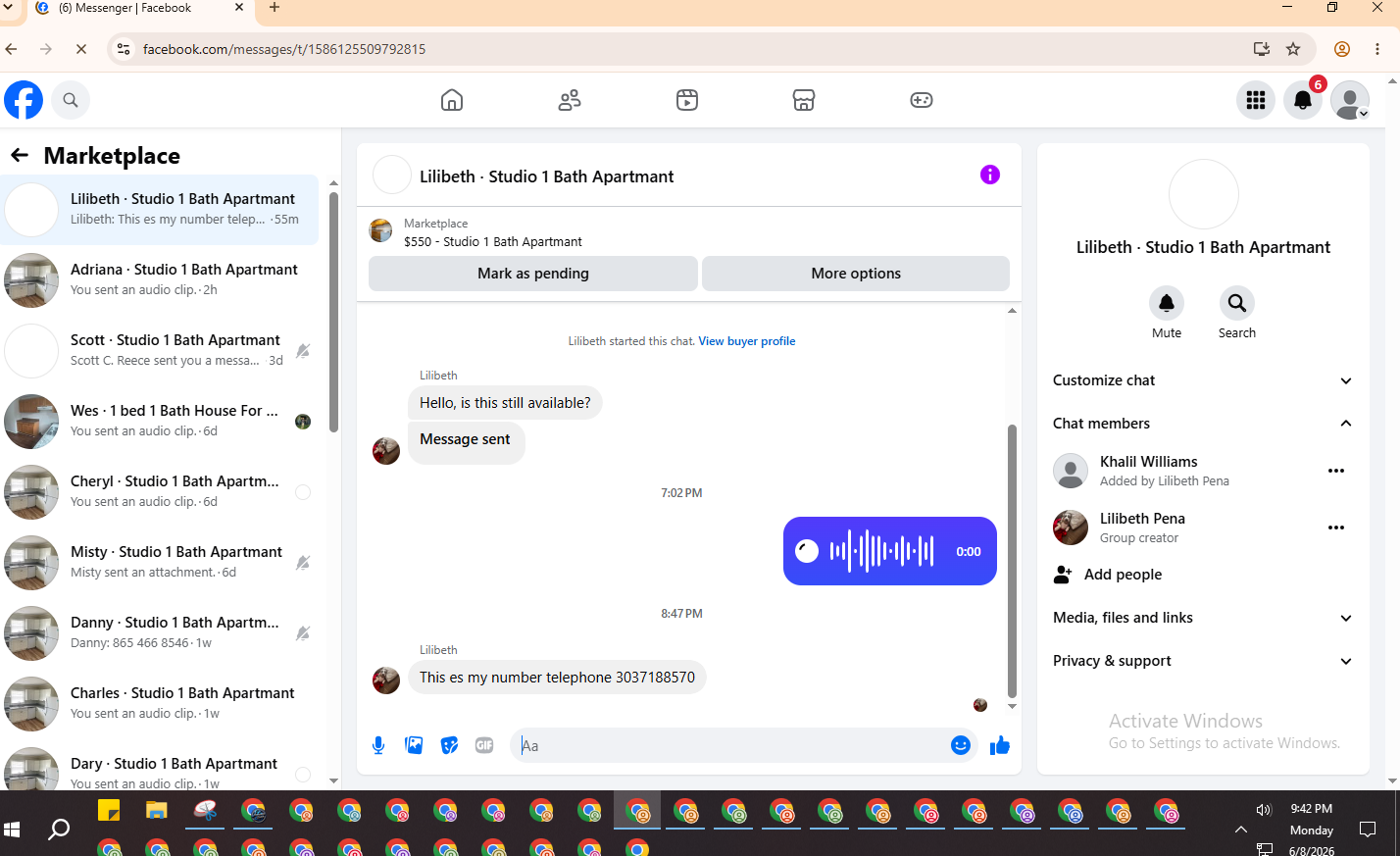This screenshot has width=1400, height=856.
Task: Click the More options button
Action: click(x=856, y=274)
